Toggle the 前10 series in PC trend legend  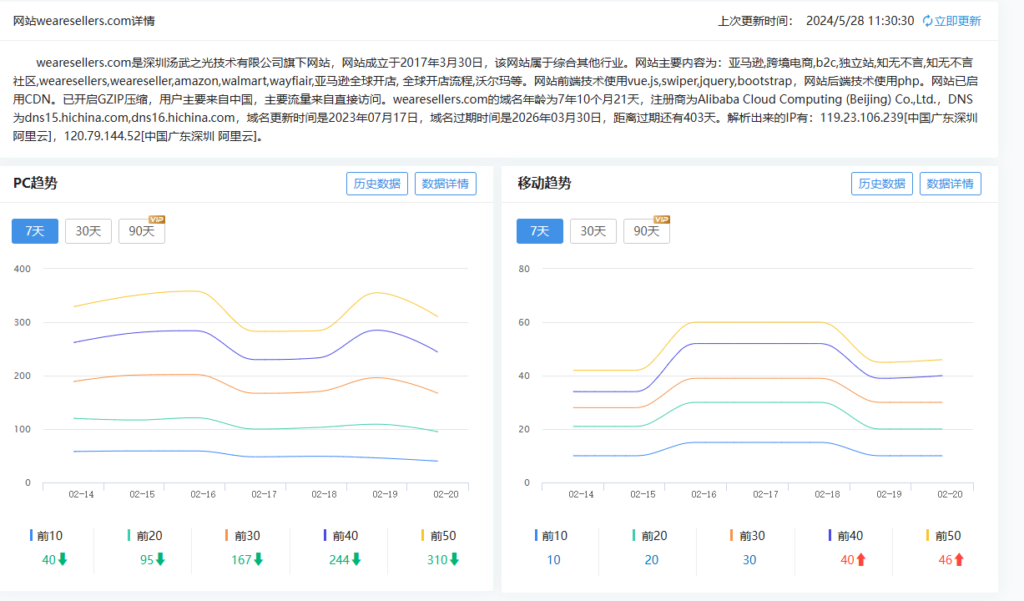[45, 536]
